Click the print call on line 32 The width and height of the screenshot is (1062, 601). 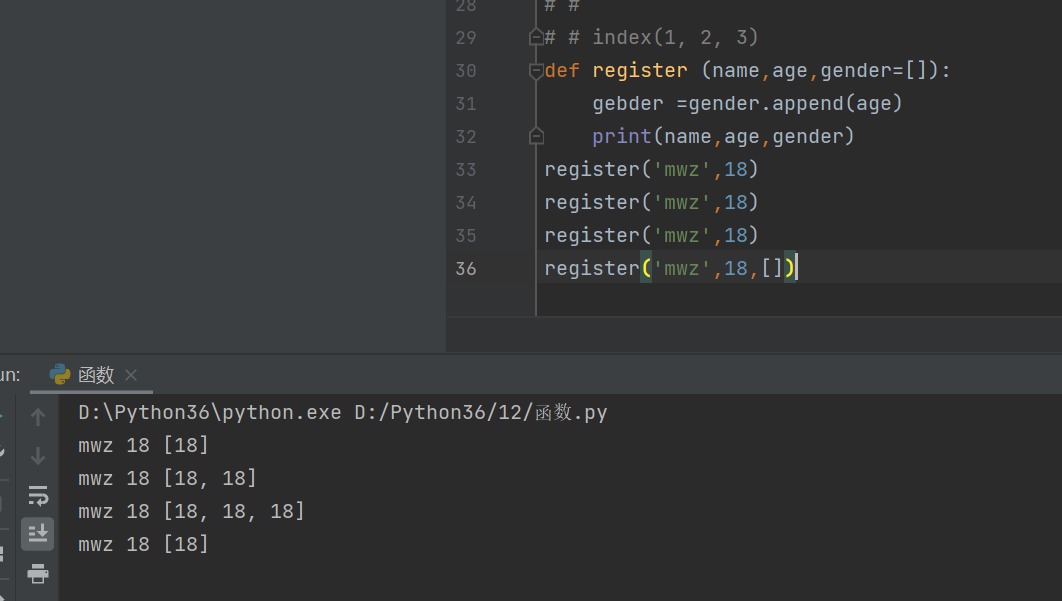723,137
